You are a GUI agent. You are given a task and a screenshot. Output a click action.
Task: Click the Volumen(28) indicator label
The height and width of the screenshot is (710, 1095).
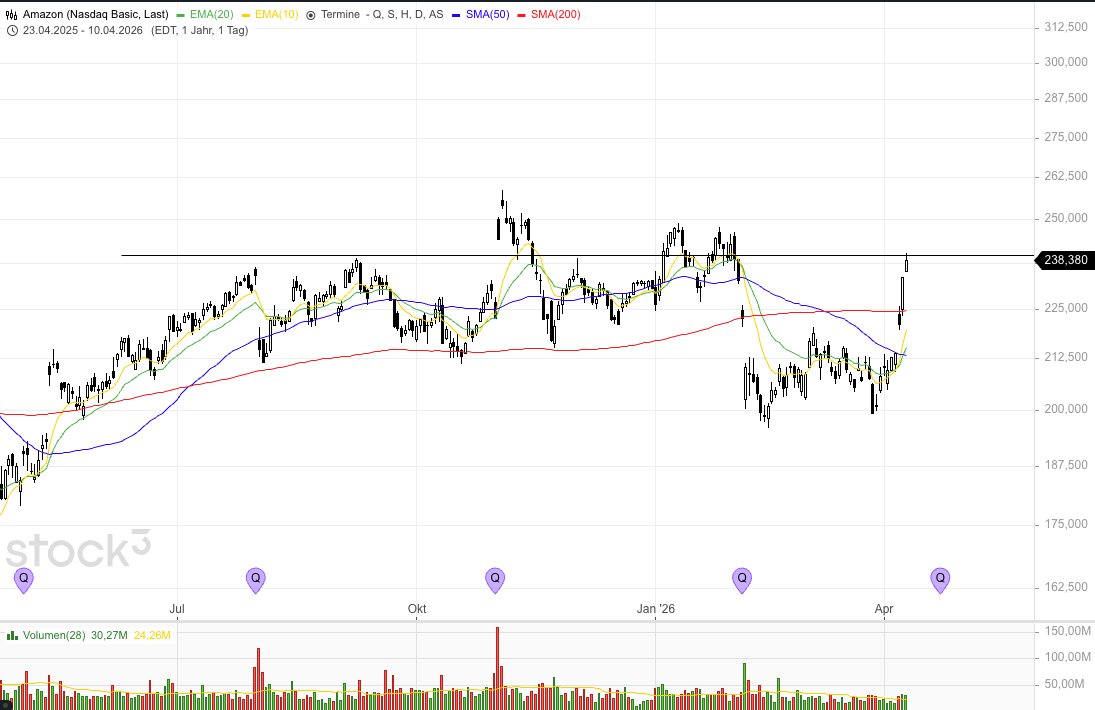tap(54, 635)
